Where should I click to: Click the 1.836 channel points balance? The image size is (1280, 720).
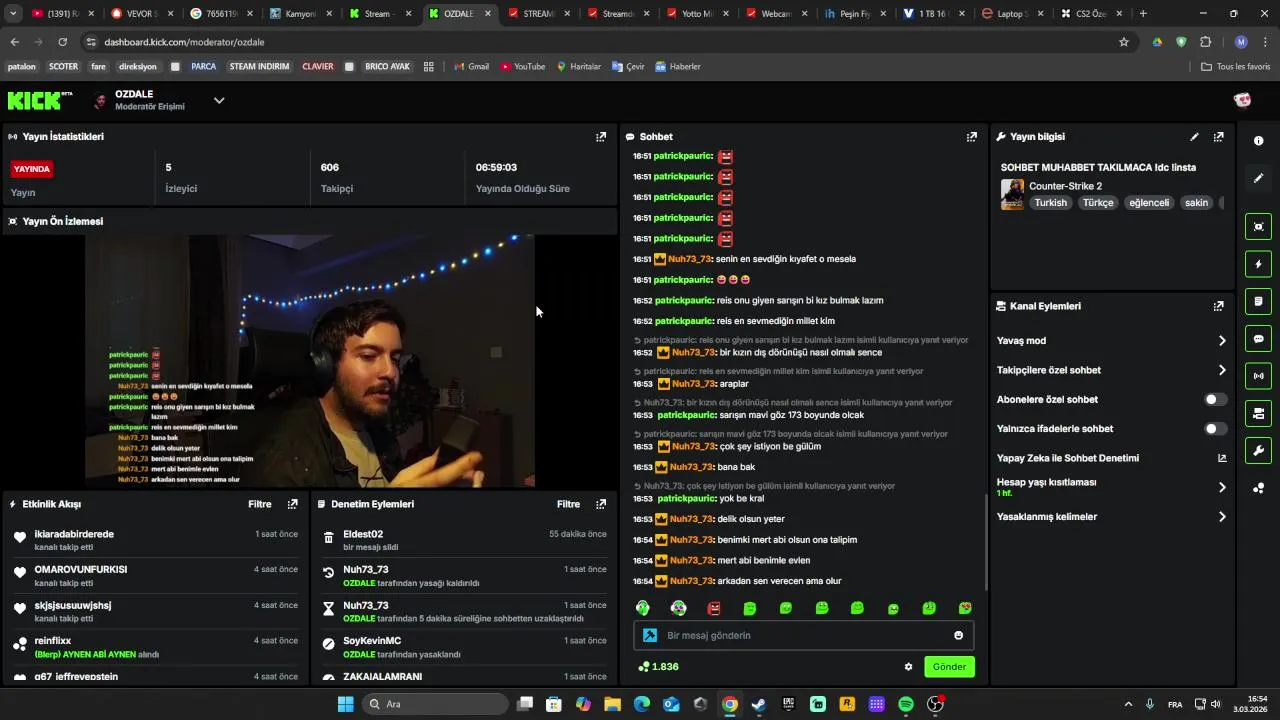(x=658, y=667)
